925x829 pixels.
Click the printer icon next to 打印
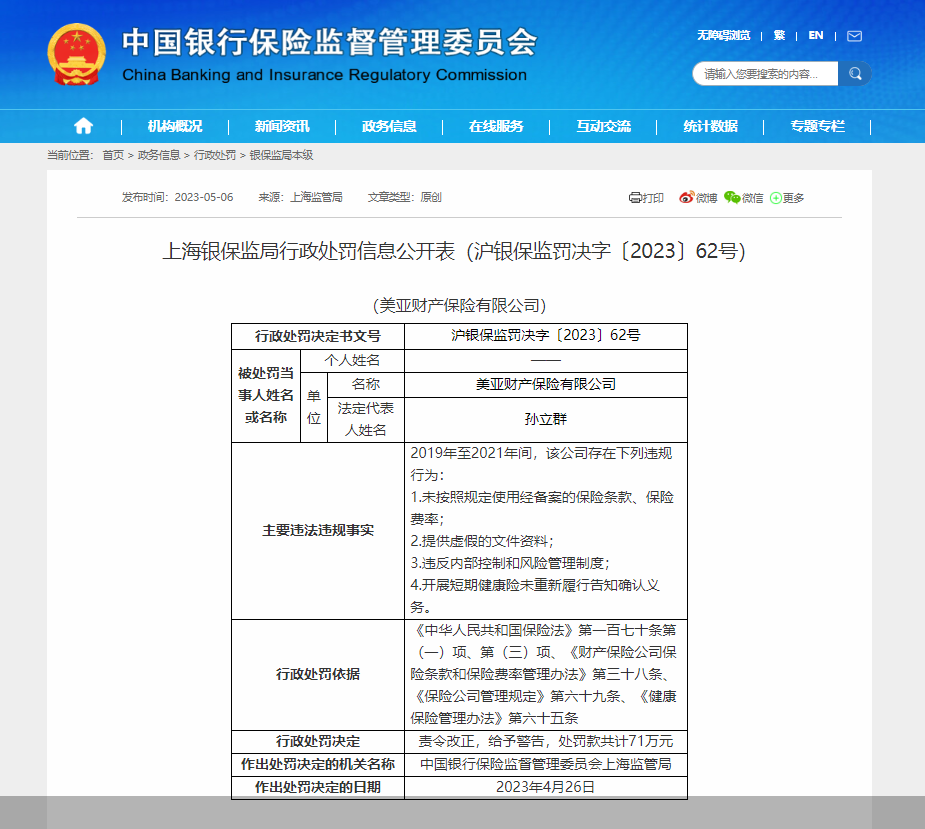635,198
